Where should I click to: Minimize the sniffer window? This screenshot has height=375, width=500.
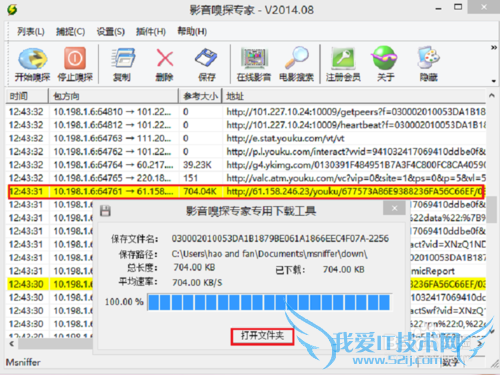(438, 9)
